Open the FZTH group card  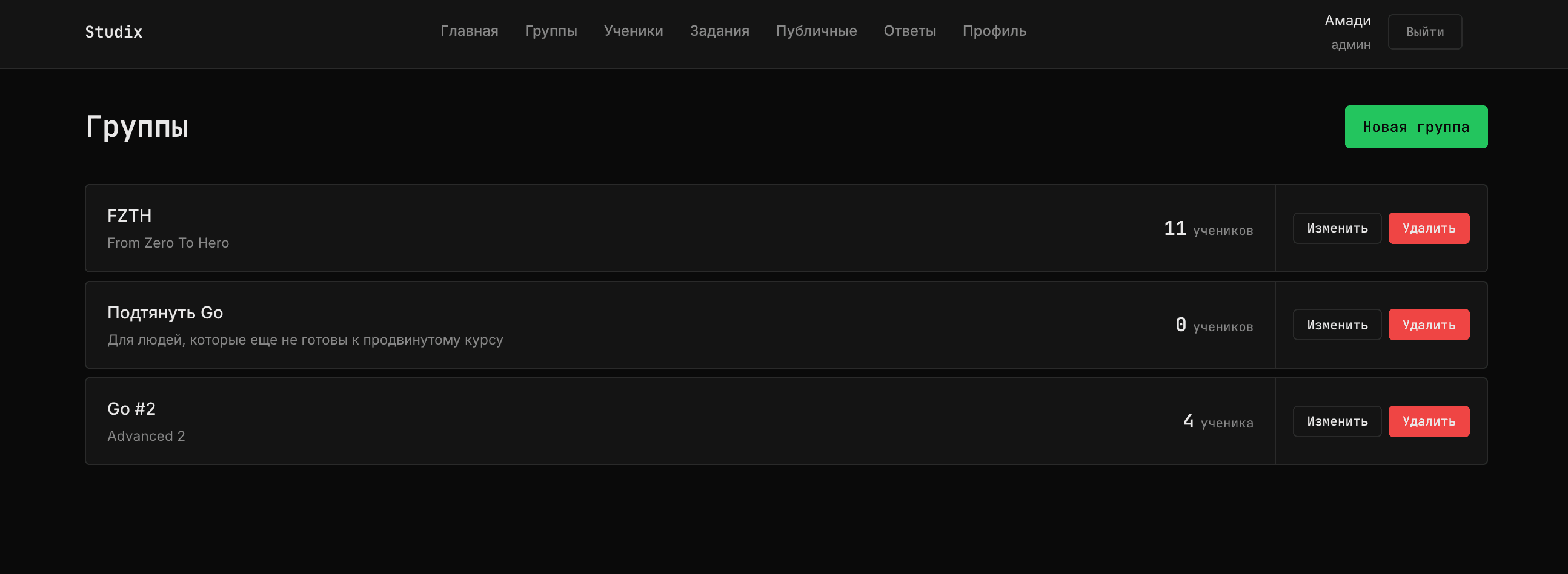(x=130, y=216)
